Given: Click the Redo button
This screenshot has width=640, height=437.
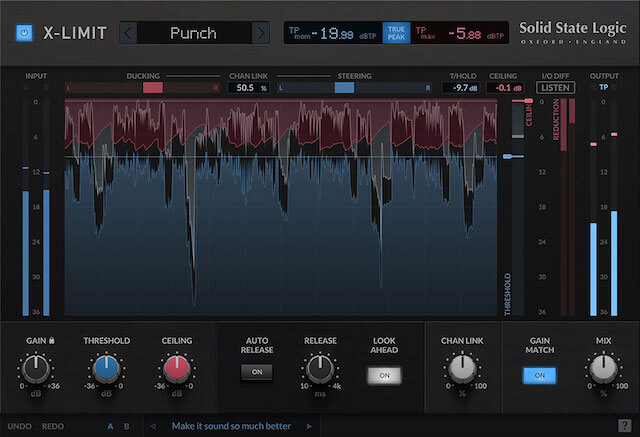Looking at the screenshot, I should coord(53,426).
